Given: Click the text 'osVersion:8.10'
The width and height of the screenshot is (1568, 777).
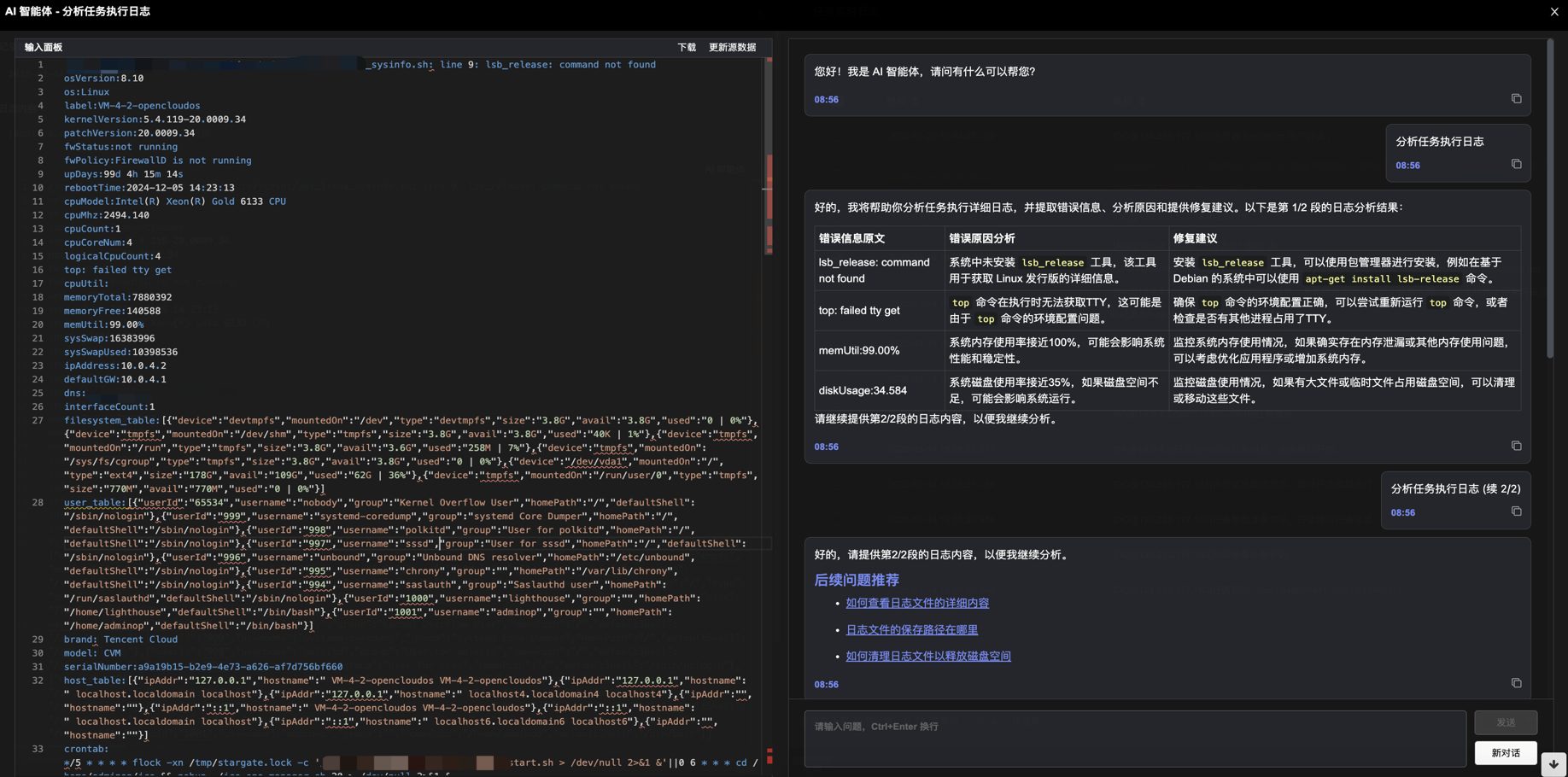Looking at the screenshot, I should (103, 79).
